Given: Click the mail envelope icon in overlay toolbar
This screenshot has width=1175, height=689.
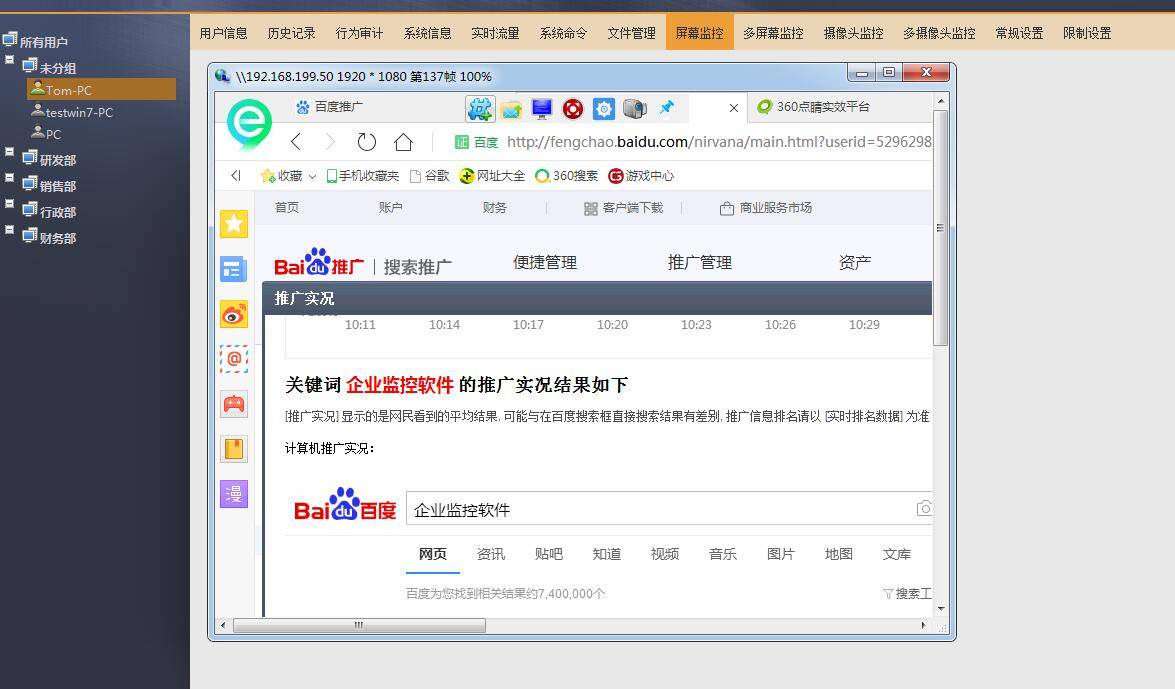Looking at the screenshot, I should tap(511, 109).
